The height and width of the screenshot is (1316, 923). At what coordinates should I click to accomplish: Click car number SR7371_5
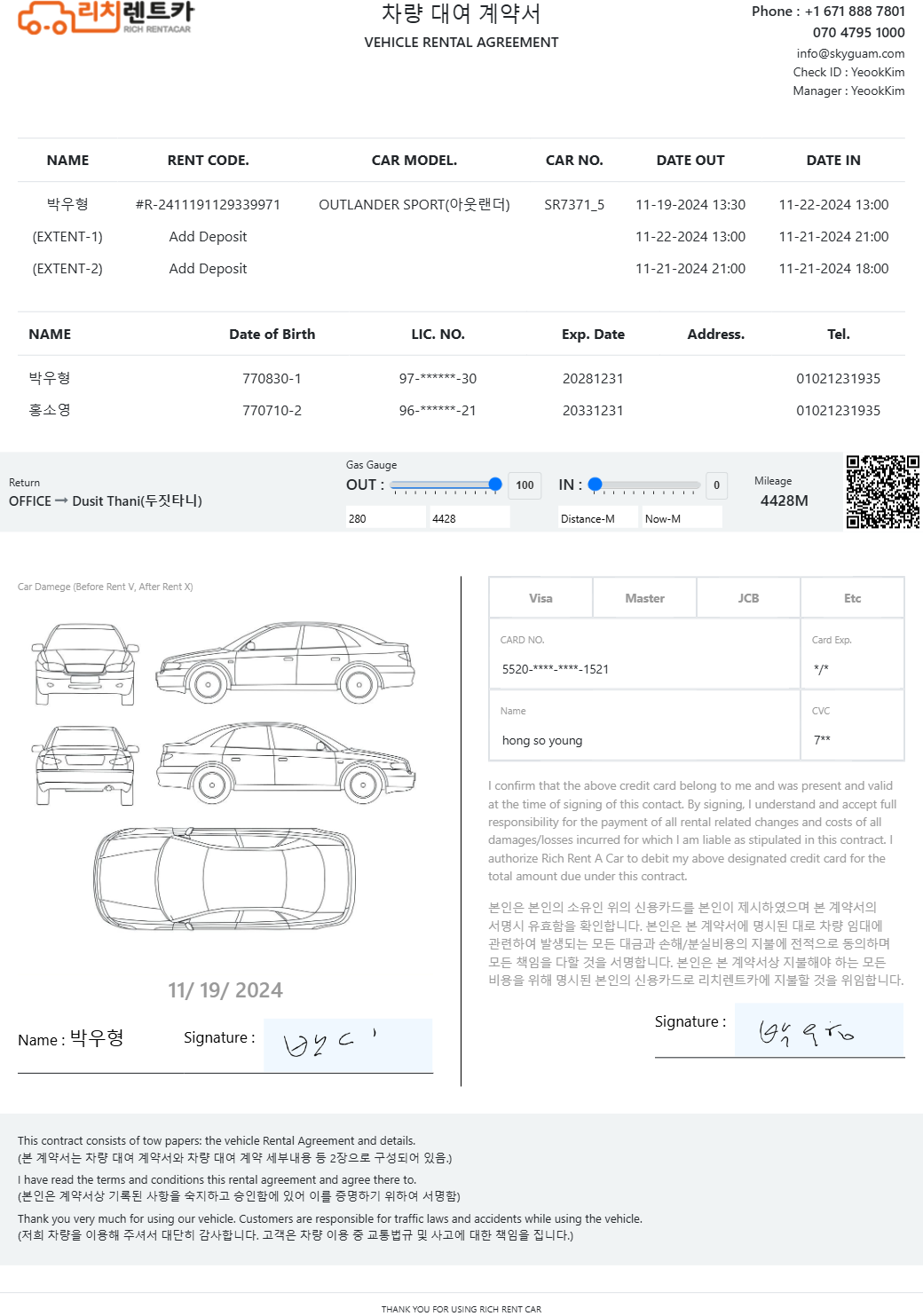574,205
